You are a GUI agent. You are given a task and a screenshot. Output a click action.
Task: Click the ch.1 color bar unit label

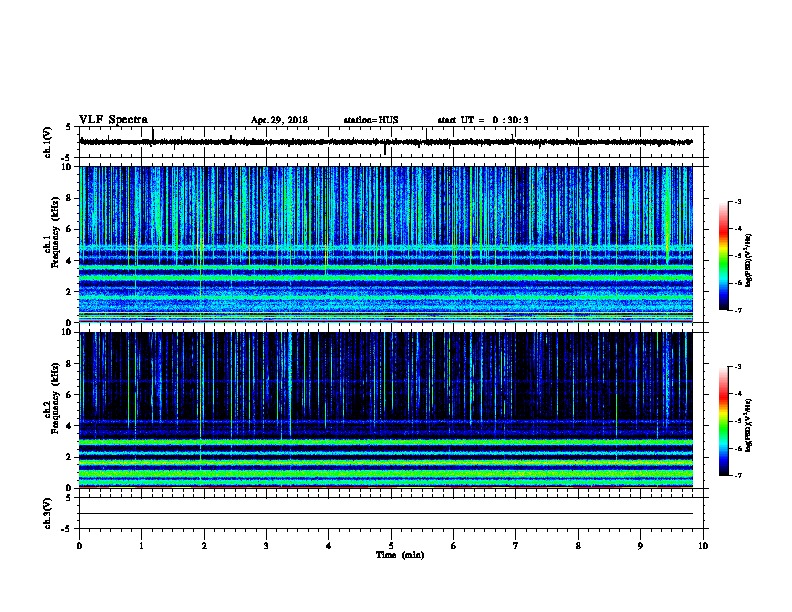(x=749, y=260)
